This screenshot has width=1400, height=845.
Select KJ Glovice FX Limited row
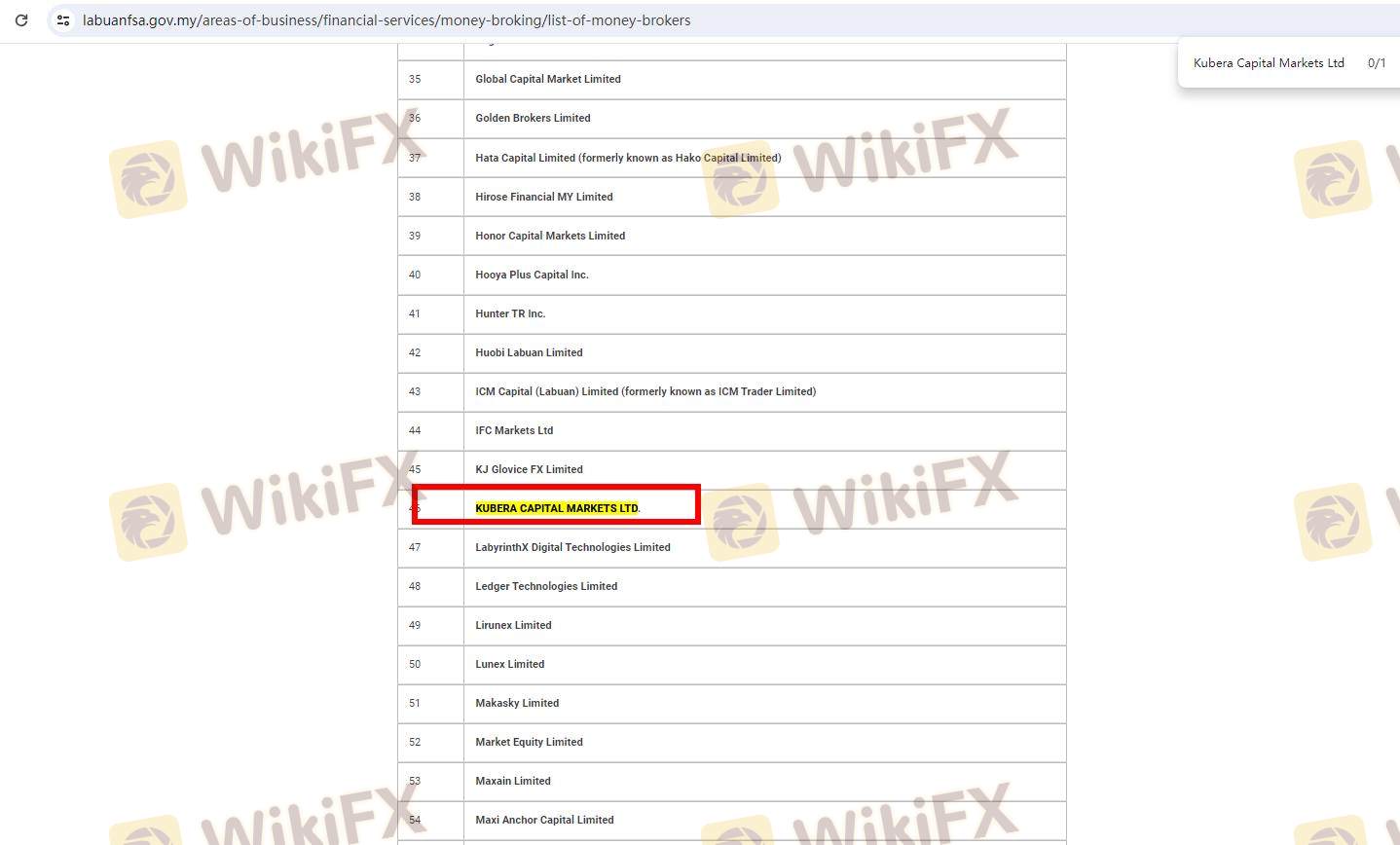coord(529,469)
